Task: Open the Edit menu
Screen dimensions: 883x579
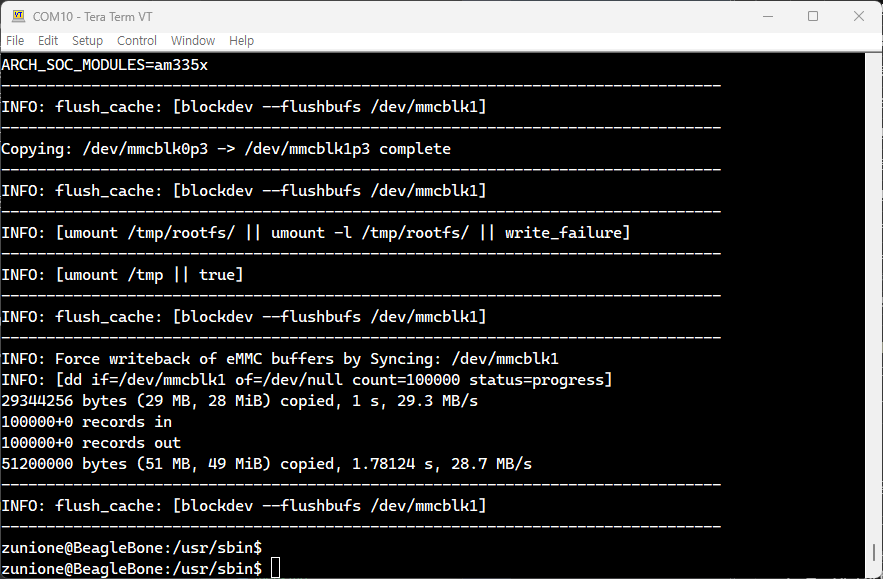Action: [48, 41]
